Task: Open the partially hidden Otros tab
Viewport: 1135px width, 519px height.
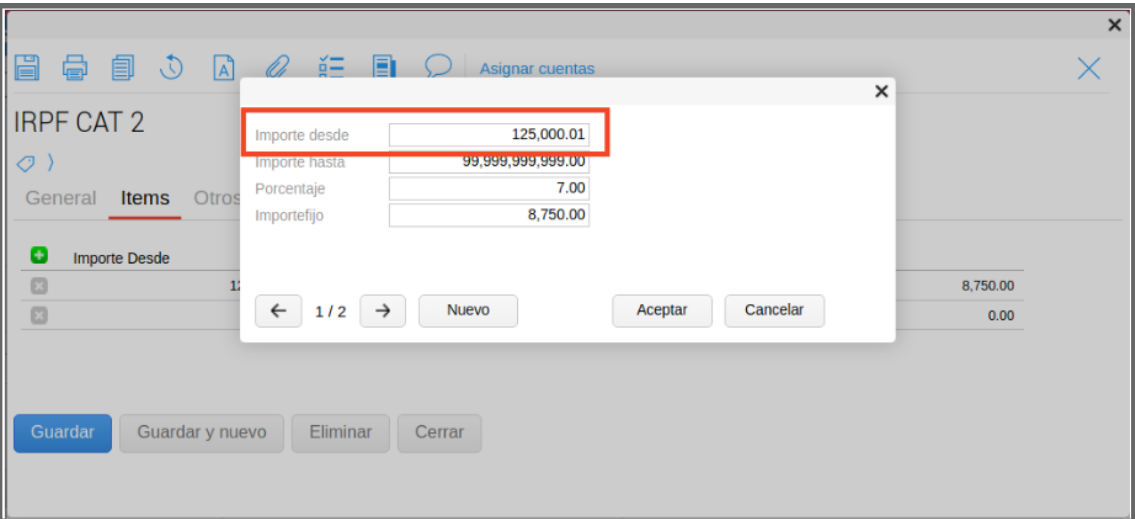Action: click(216, 198)
